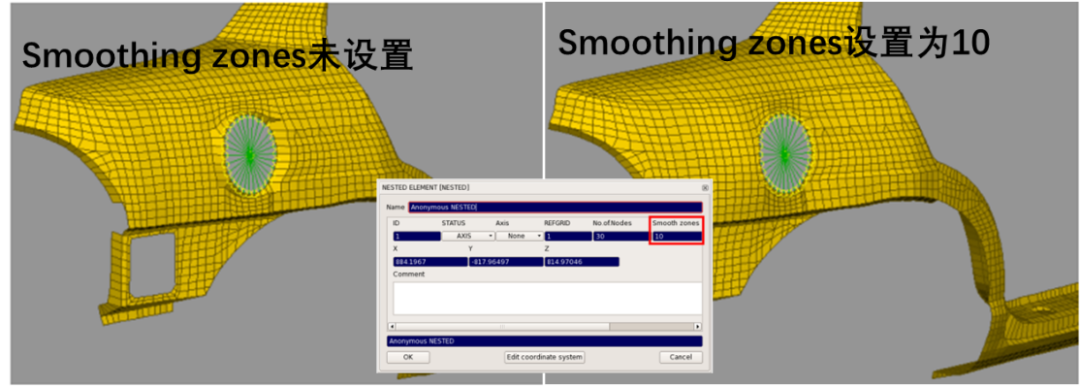Click the horizontal scrollbar right arrow
1080x386 pixels.
(698, 326)
